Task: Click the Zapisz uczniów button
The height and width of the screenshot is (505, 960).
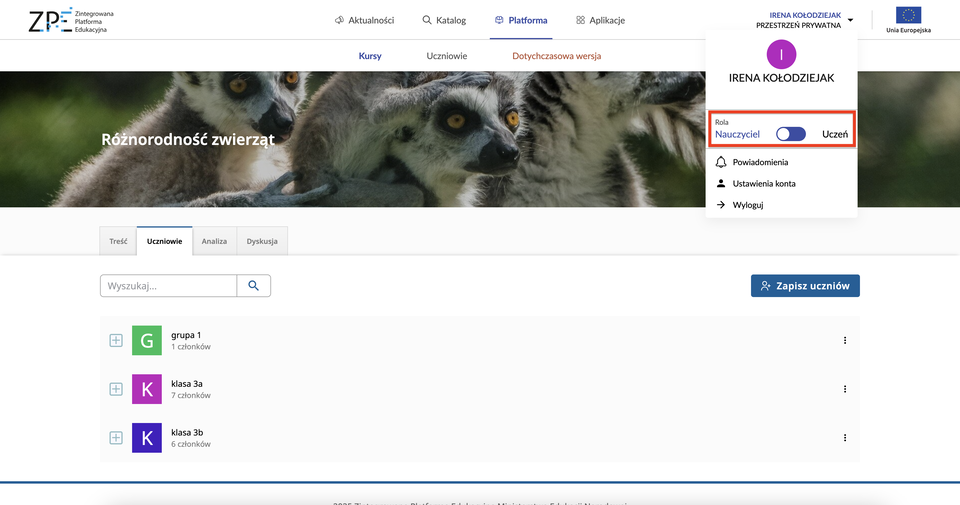Action: click(805, 286)
